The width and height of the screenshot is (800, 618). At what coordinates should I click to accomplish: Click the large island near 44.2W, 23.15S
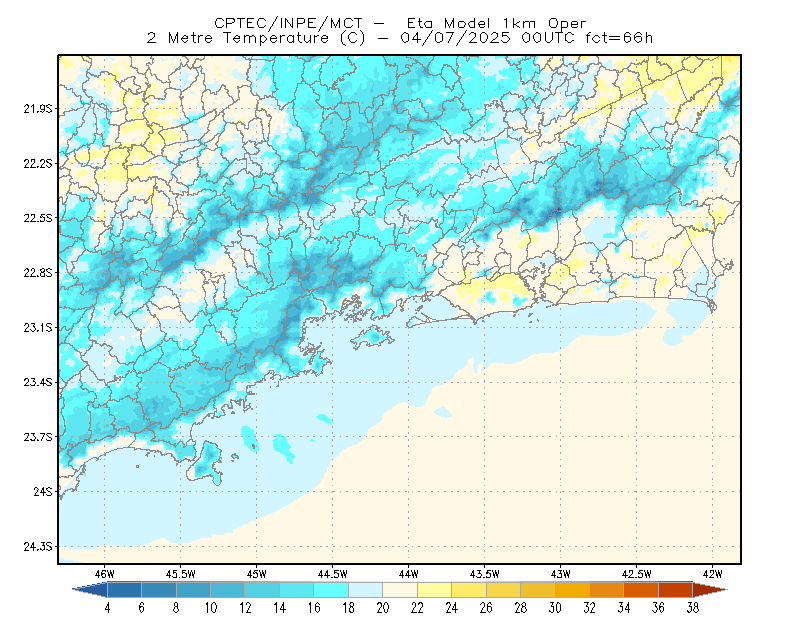point(372,337)
